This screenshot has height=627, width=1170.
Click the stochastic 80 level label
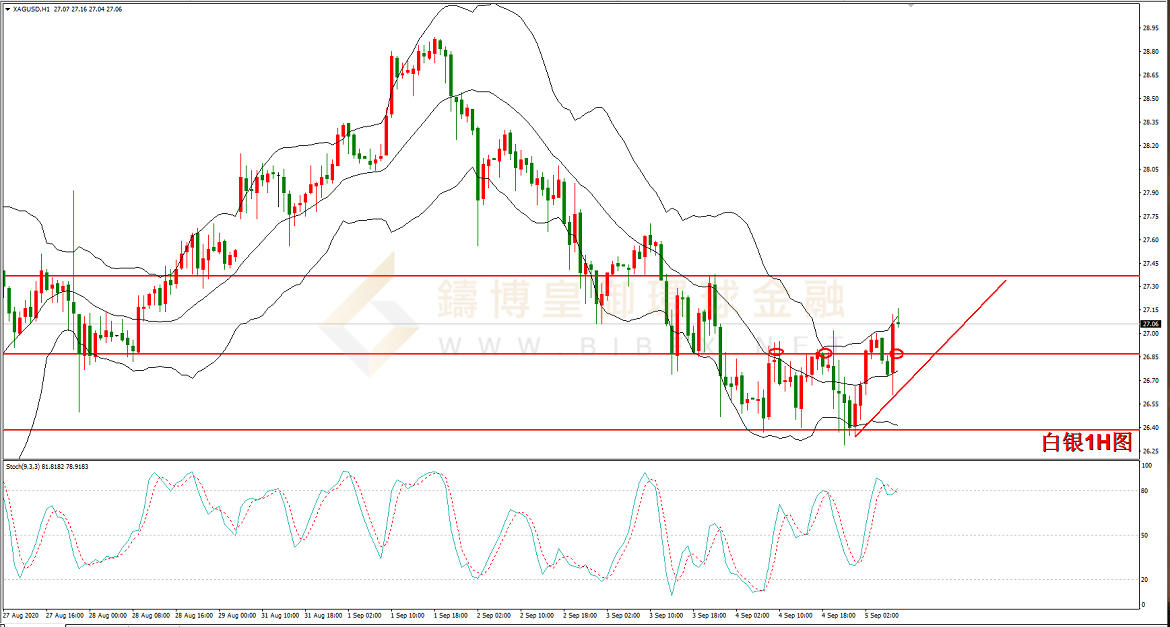coord(1143,491)
